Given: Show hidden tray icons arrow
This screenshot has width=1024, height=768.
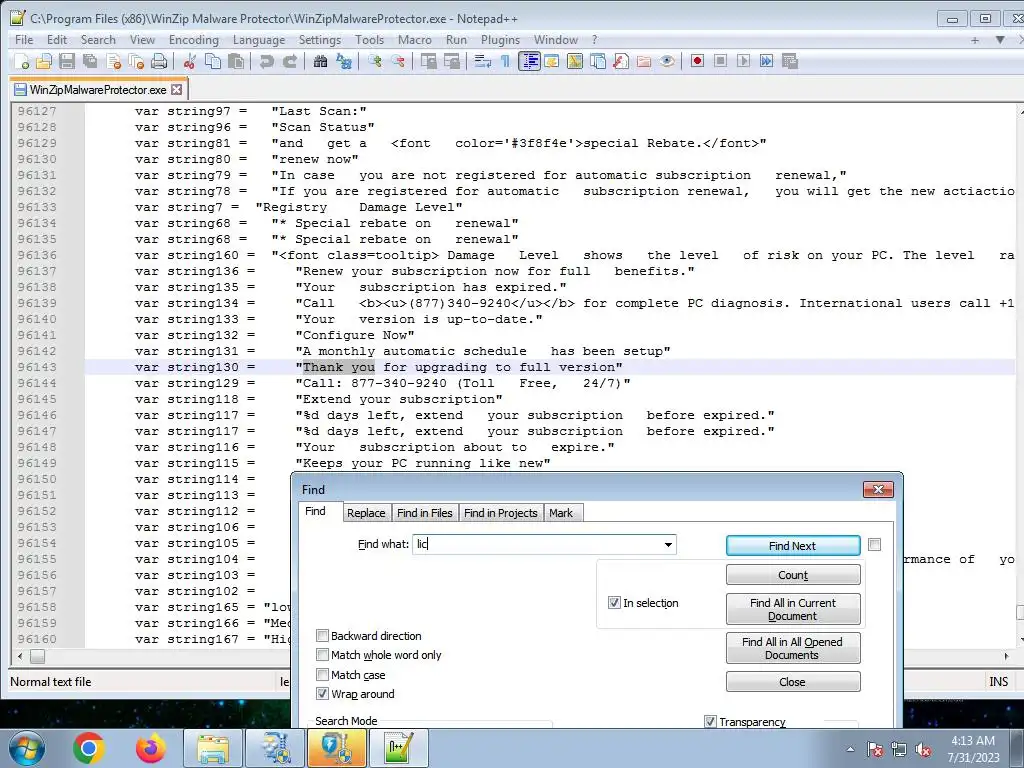Looking at the screenshot, I should click(850, 749).
